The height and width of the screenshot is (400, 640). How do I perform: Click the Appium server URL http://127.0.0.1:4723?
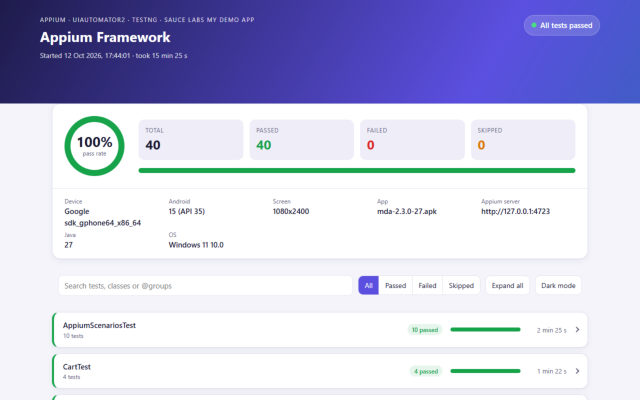click(516, 211)
